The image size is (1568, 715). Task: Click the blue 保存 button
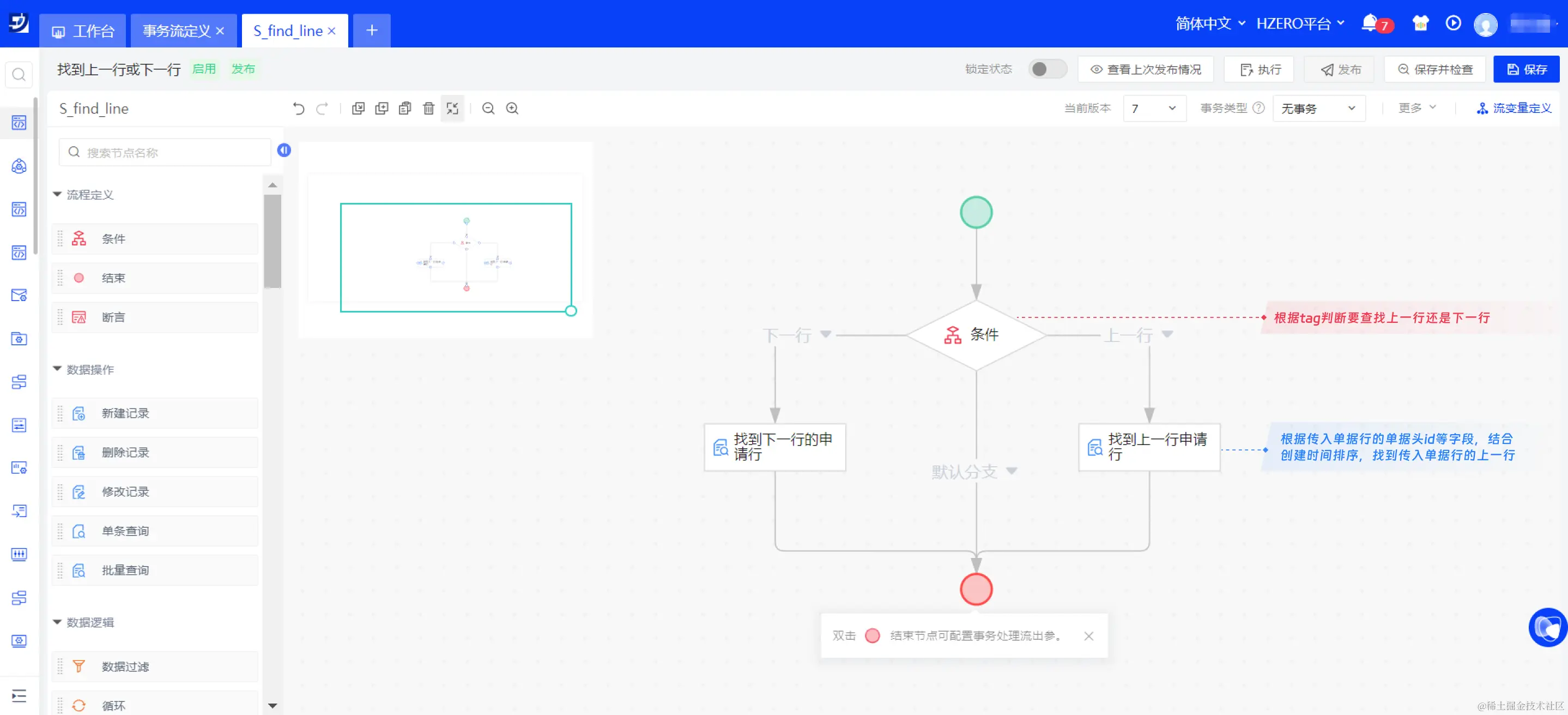(1526, 69)
